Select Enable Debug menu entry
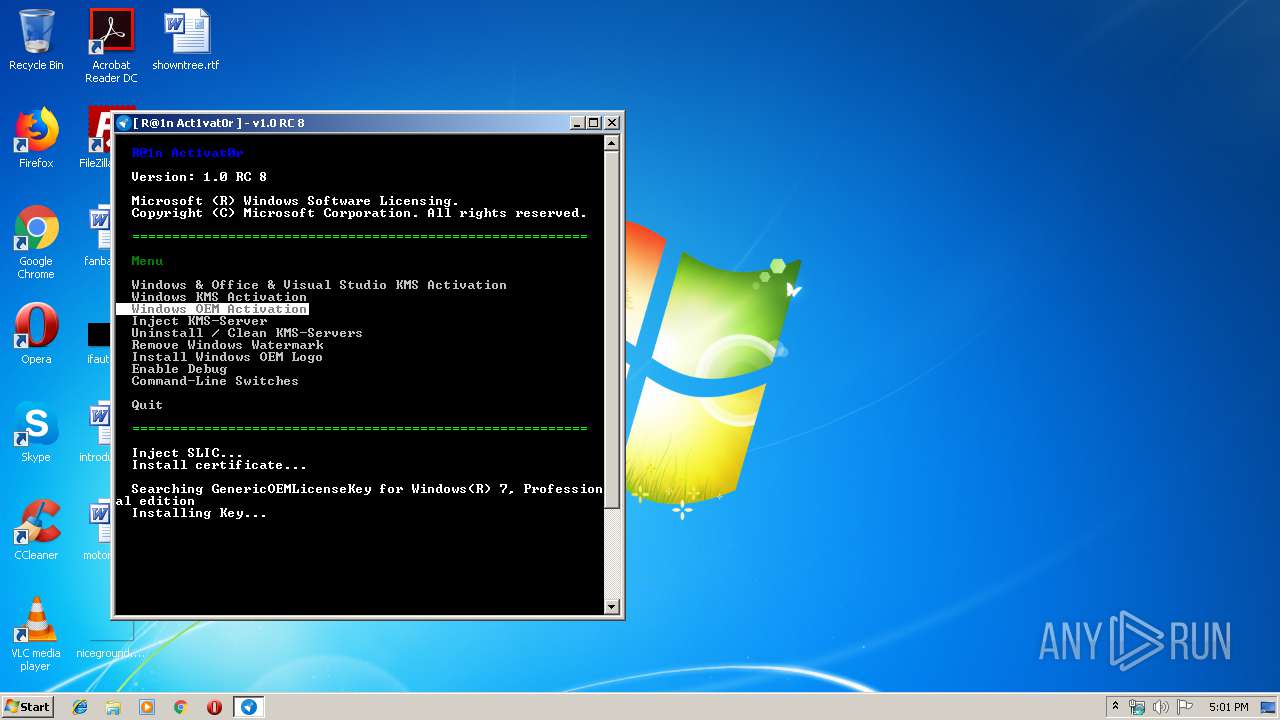The image size is (1280, 720). pos(179,369)
